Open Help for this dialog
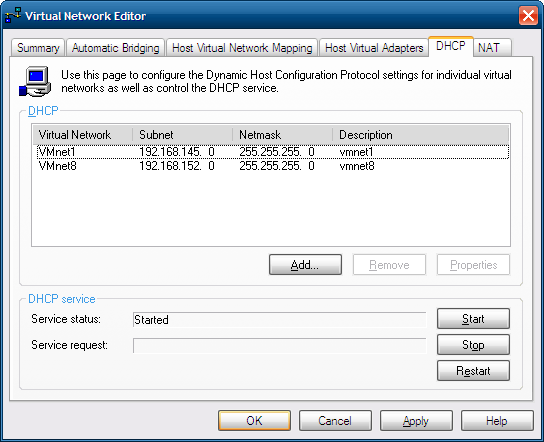This screenshot has height=442, width=544. tap(497, 420)
